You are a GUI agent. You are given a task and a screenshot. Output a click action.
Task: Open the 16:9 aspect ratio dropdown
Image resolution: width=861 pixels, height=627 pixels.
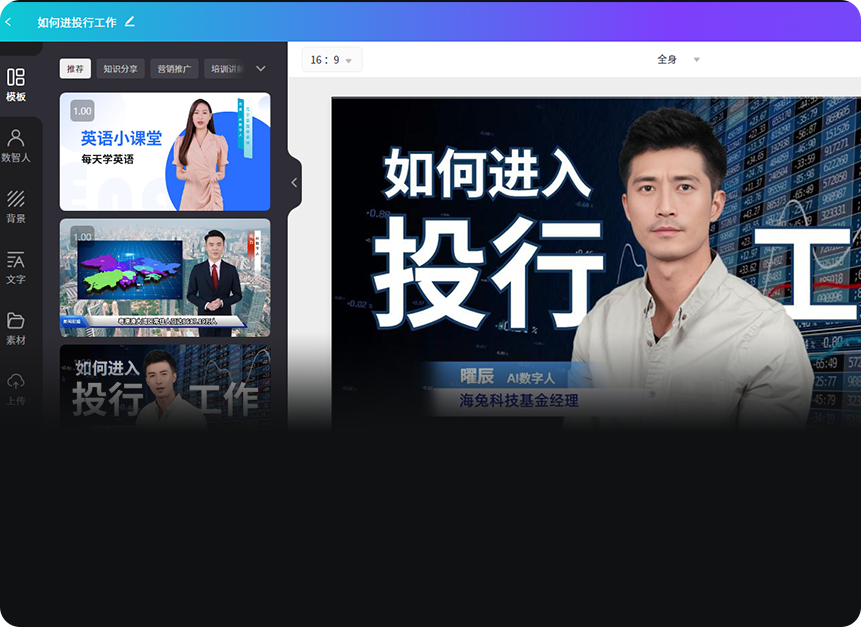coord(332,60)
